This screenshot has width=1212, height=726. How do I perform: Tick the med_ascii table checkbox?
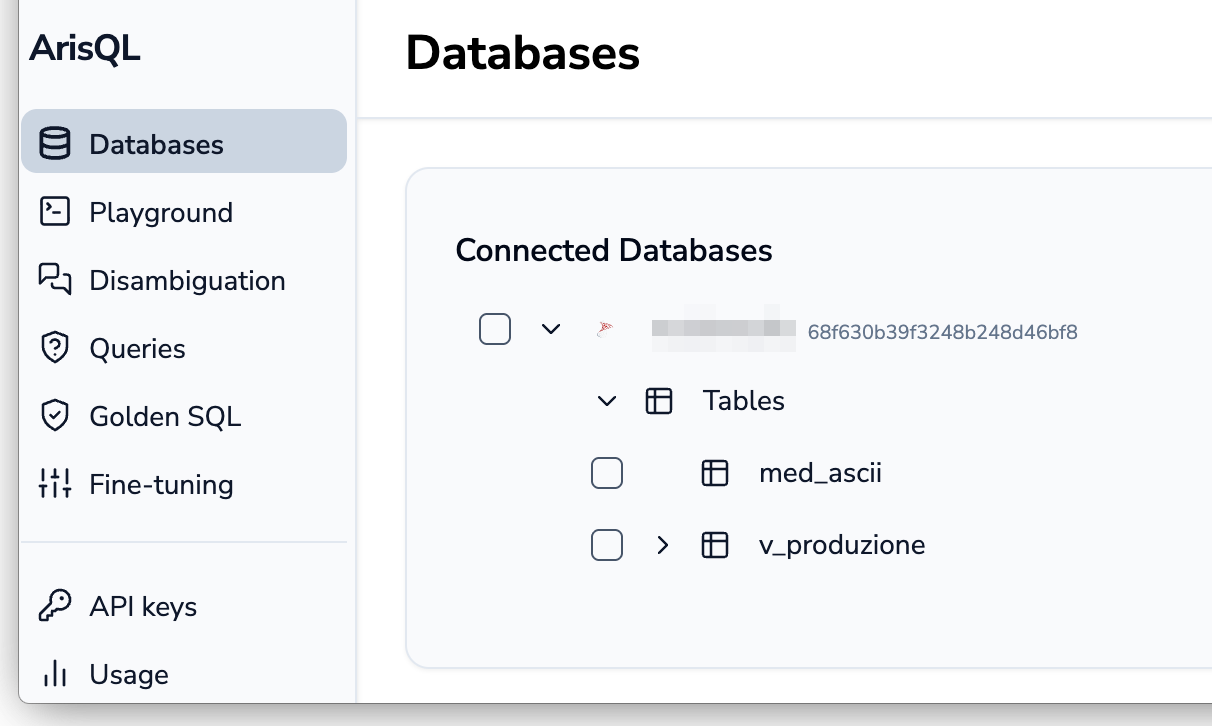pos(607,473)
